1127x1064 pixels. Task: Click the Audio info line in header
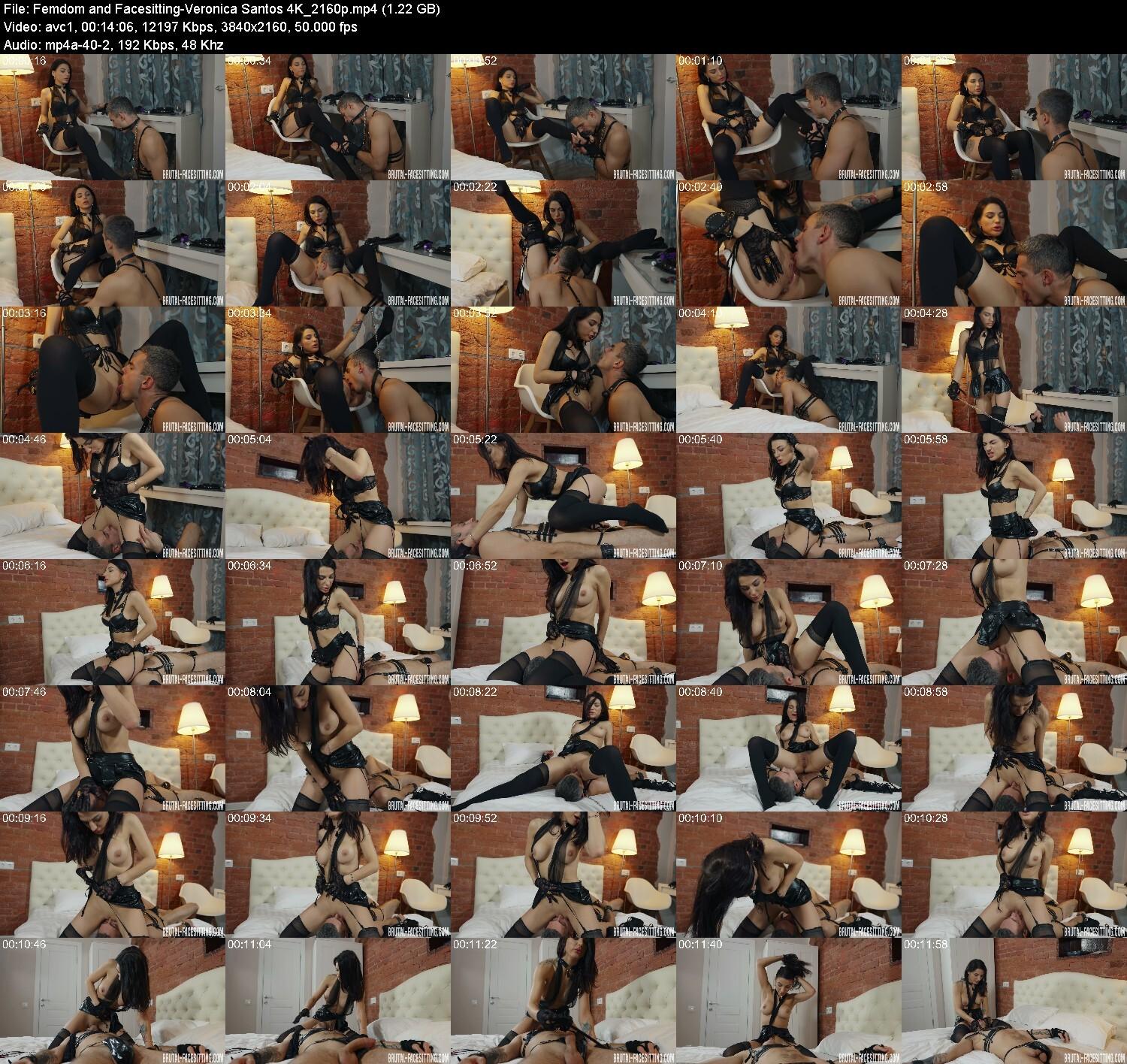(113, 45)
